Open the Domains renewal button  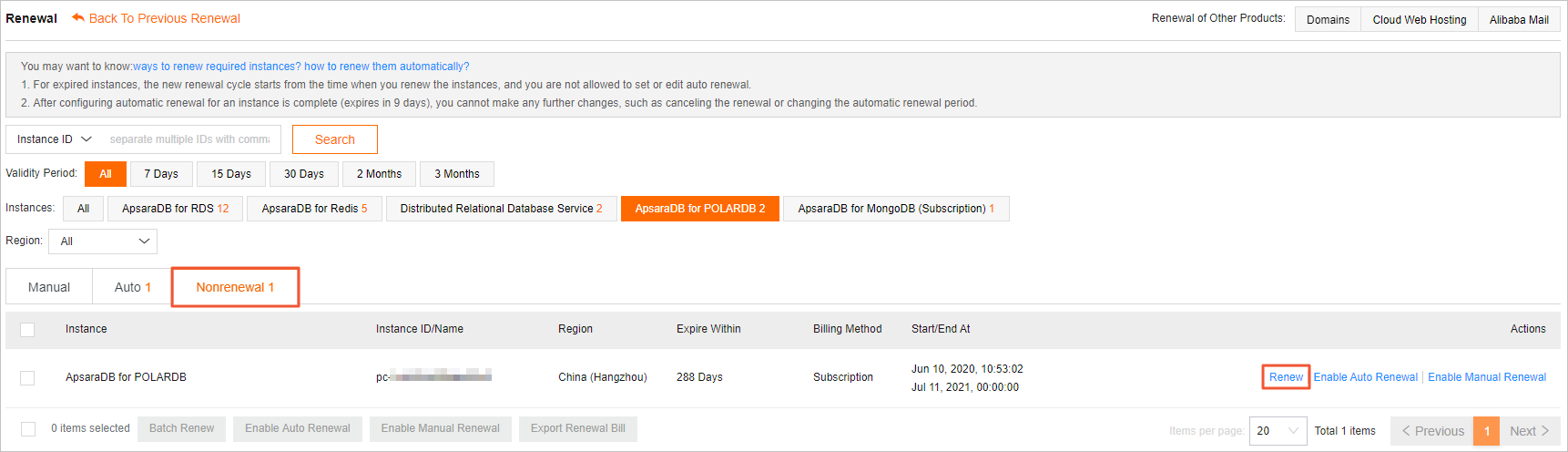[1328, 19]
